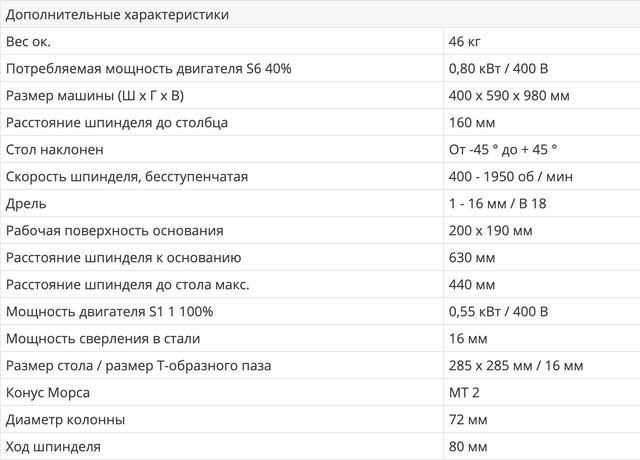Select the 'Размер машины (Ш х Г х В)' label
The width and height of the screenshot is (640, 460).
tap(95, 96)
